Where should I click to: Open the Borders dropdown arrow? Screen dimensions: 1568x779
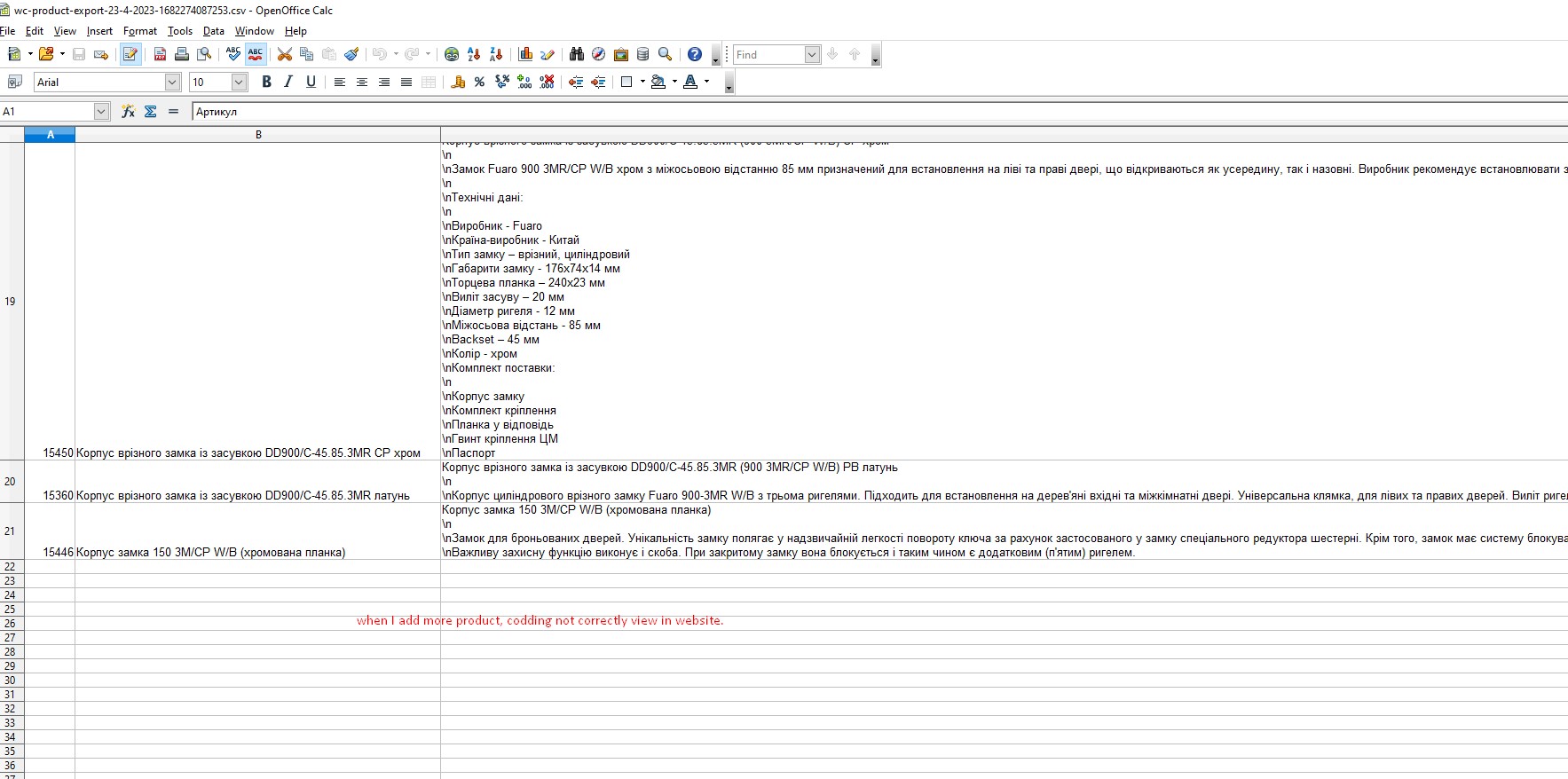point(642,82)
